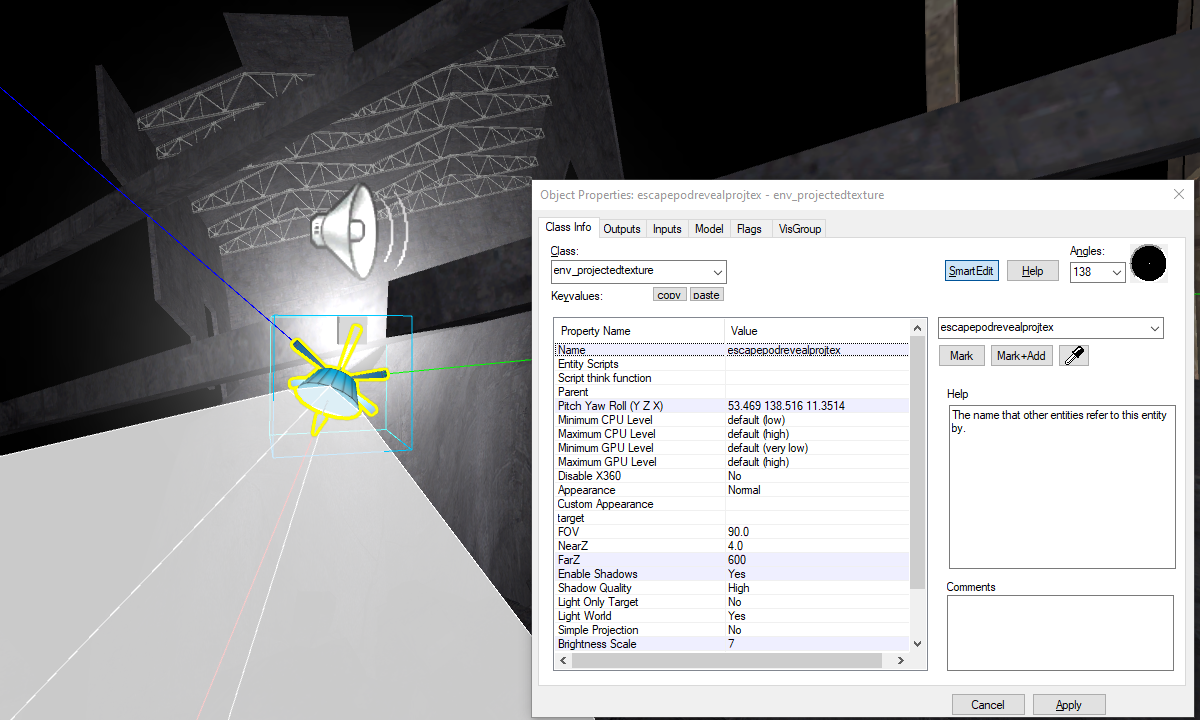Viewport: 1200px width, 720px height.
Task: Open the Class dropdown list
Action: pos(718,271)
